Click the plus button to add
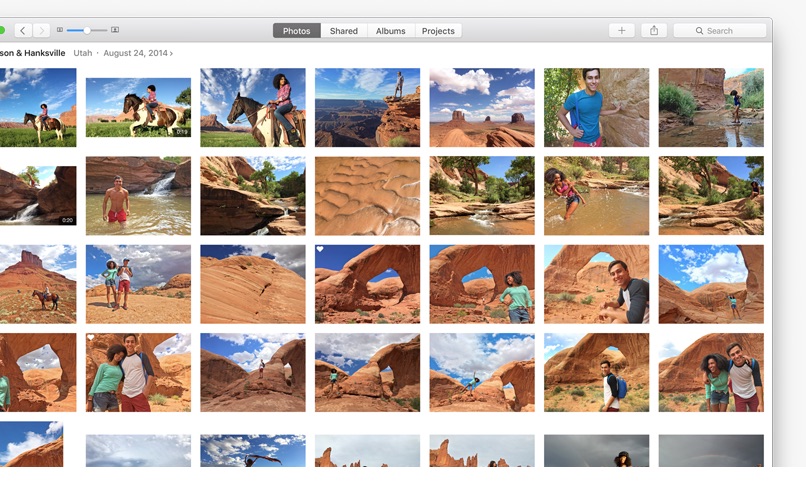The image size is (806, 494). point(621,31)
